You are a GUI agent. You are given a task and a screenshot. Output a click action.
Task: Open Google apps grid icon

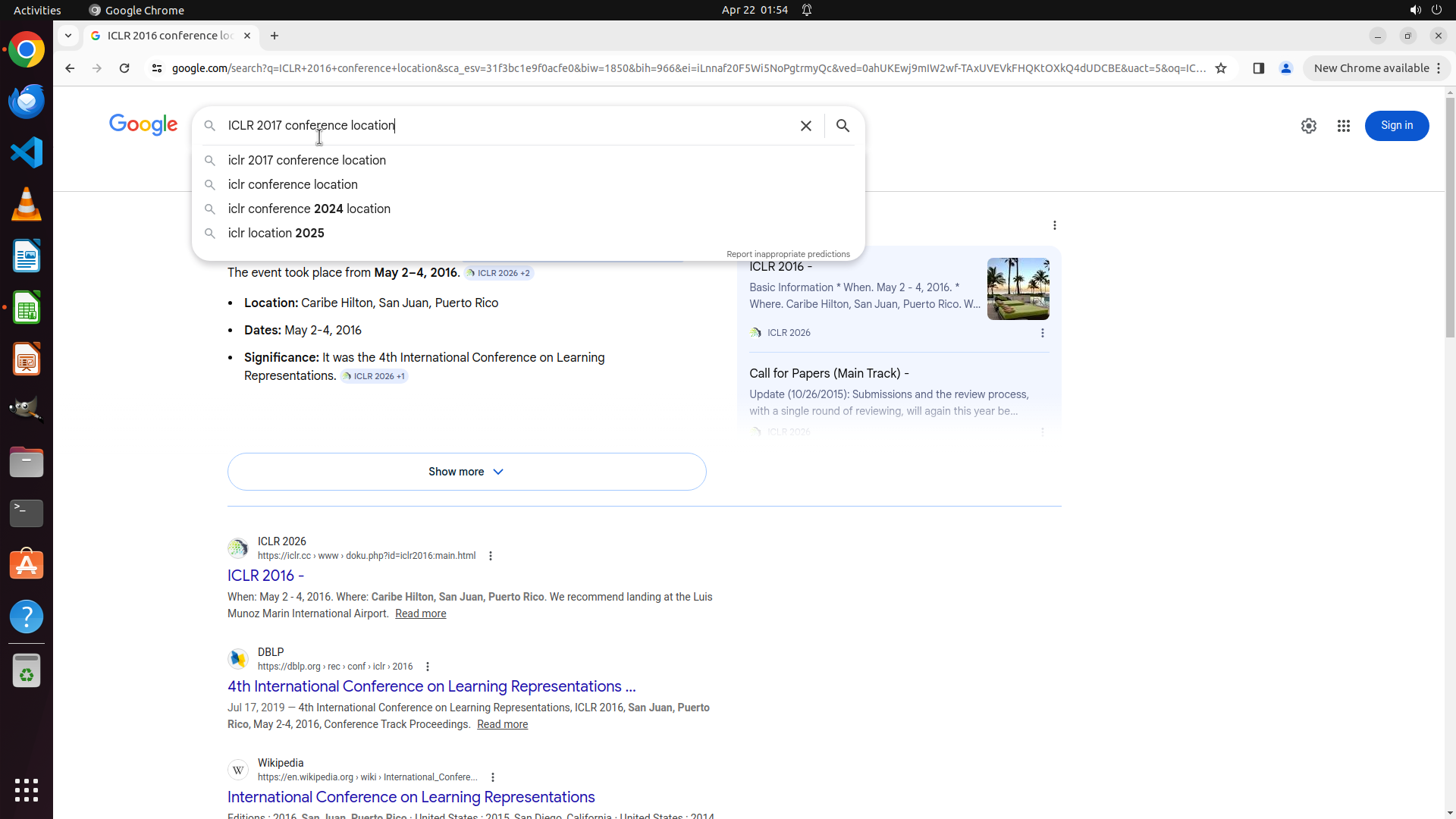click(1343, 126)
